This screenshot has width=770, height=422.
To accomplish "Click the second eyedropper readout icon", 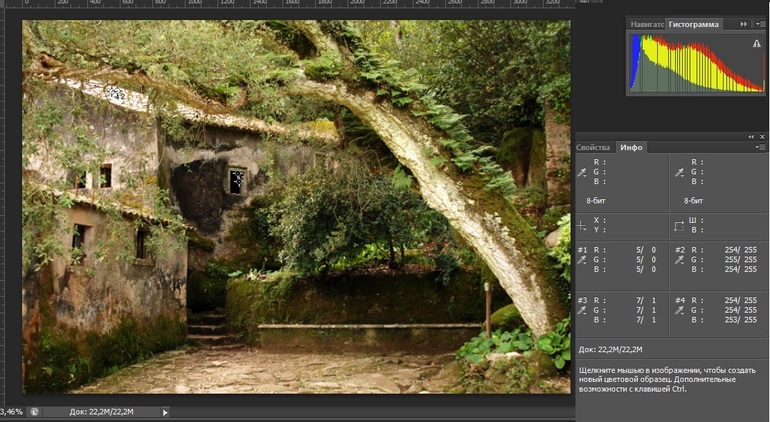I will [678, 172].
